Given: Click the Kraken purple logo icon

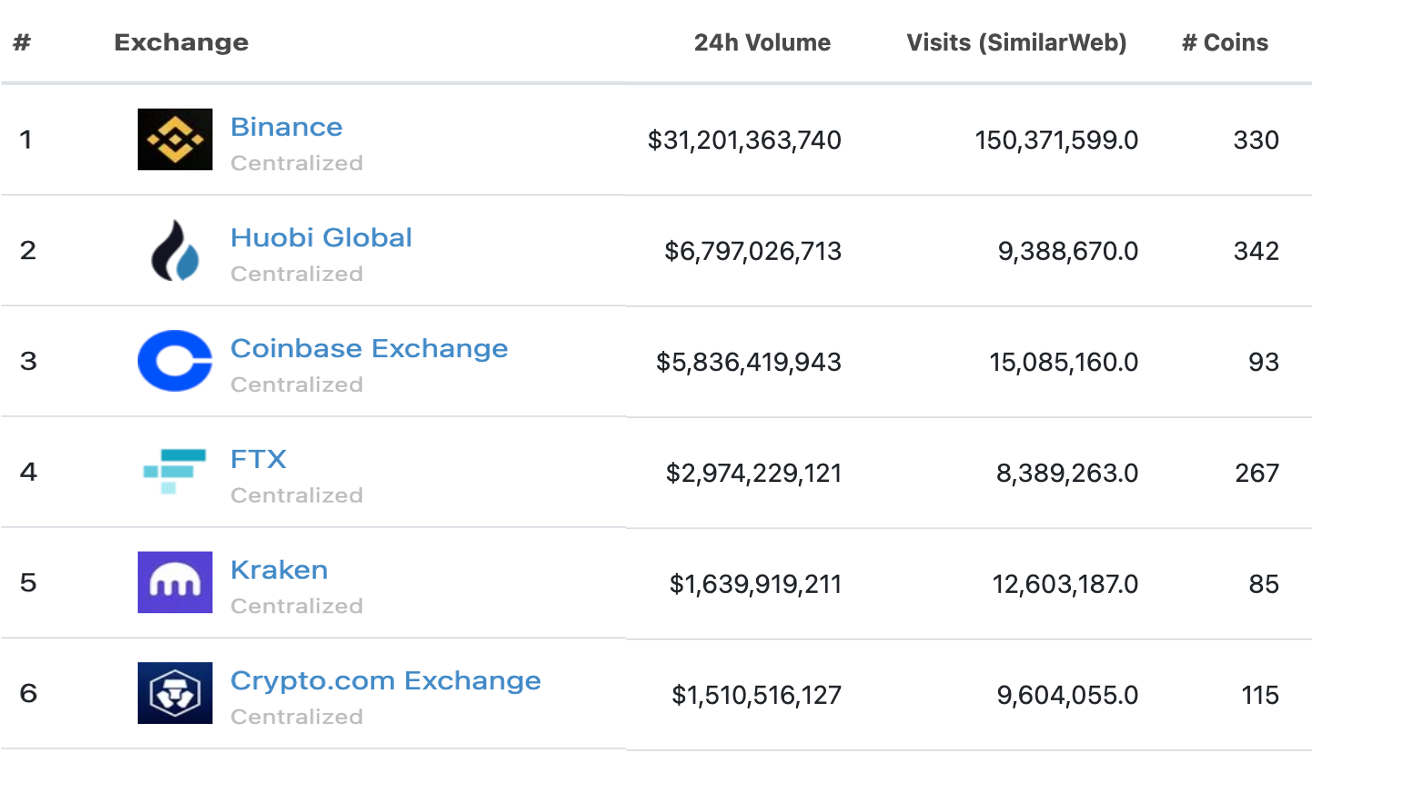Looking at the screenshot, I should tap(175, 582).
